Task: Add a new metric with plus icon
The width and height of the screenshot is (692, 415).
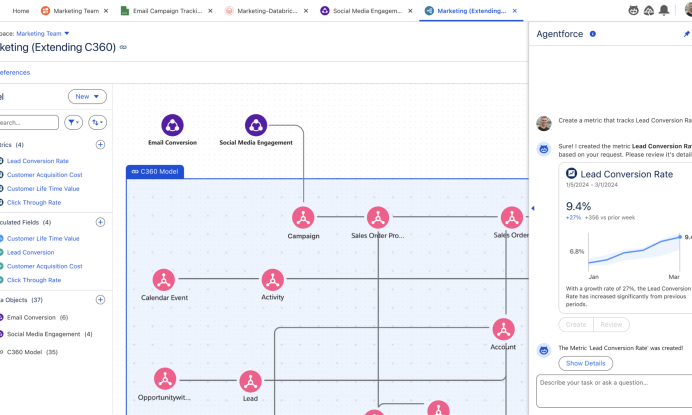Action: 100,145
